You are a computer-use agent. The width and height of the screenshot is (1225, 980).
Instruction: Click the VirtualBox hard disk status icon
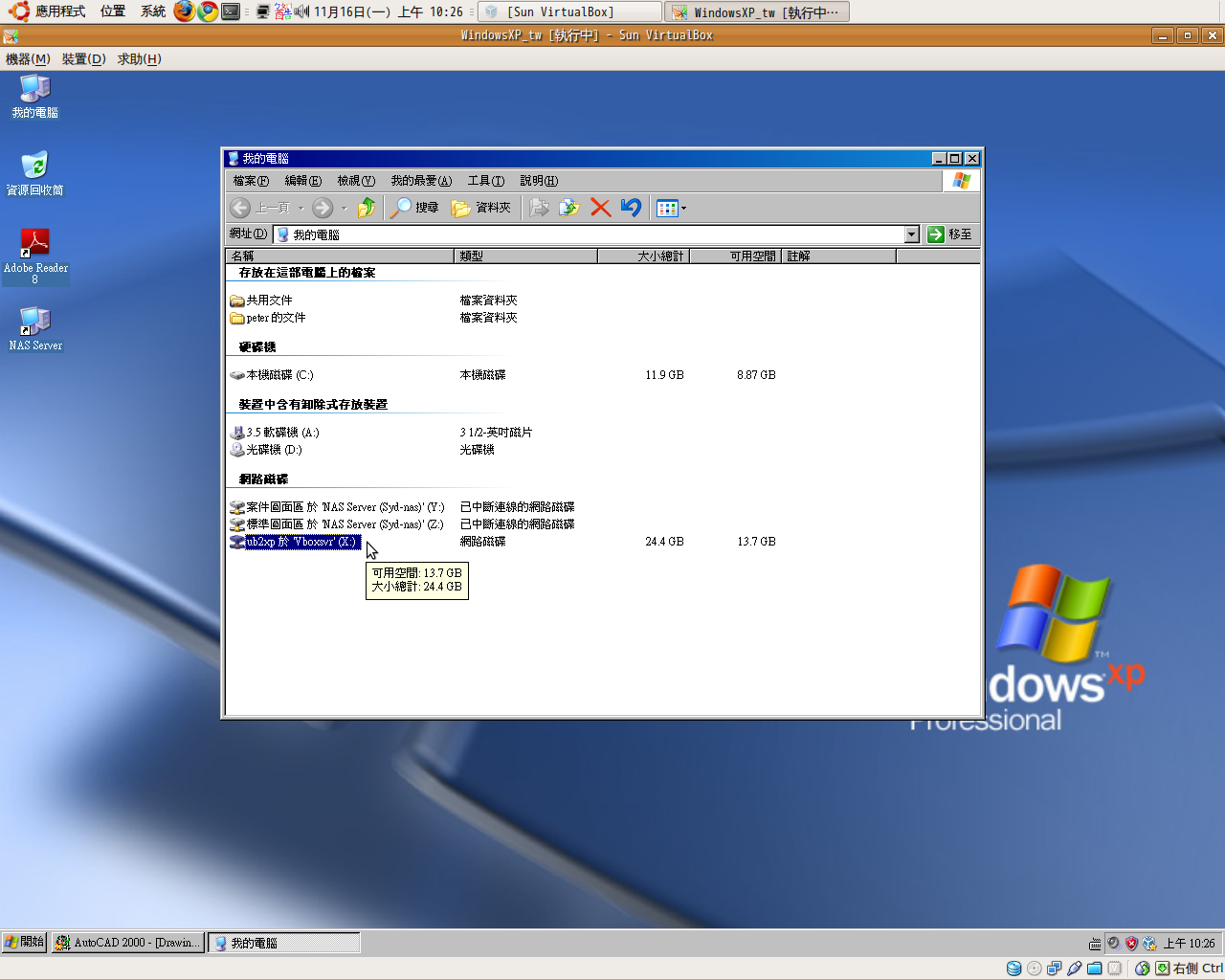tap(1014, 969)
